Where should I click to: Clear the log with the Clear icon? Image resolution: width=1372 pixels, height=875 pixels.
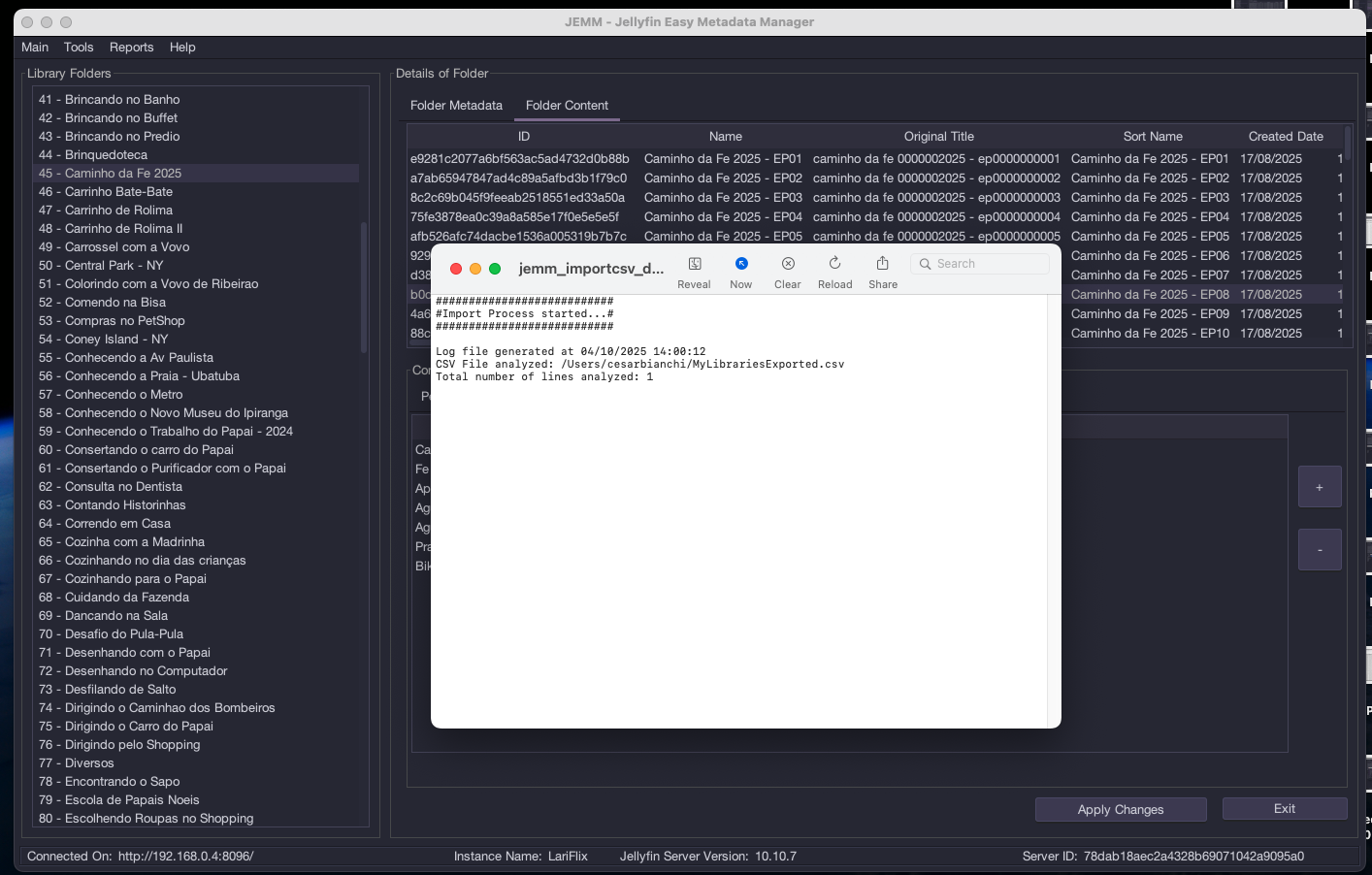pos(788,264)
